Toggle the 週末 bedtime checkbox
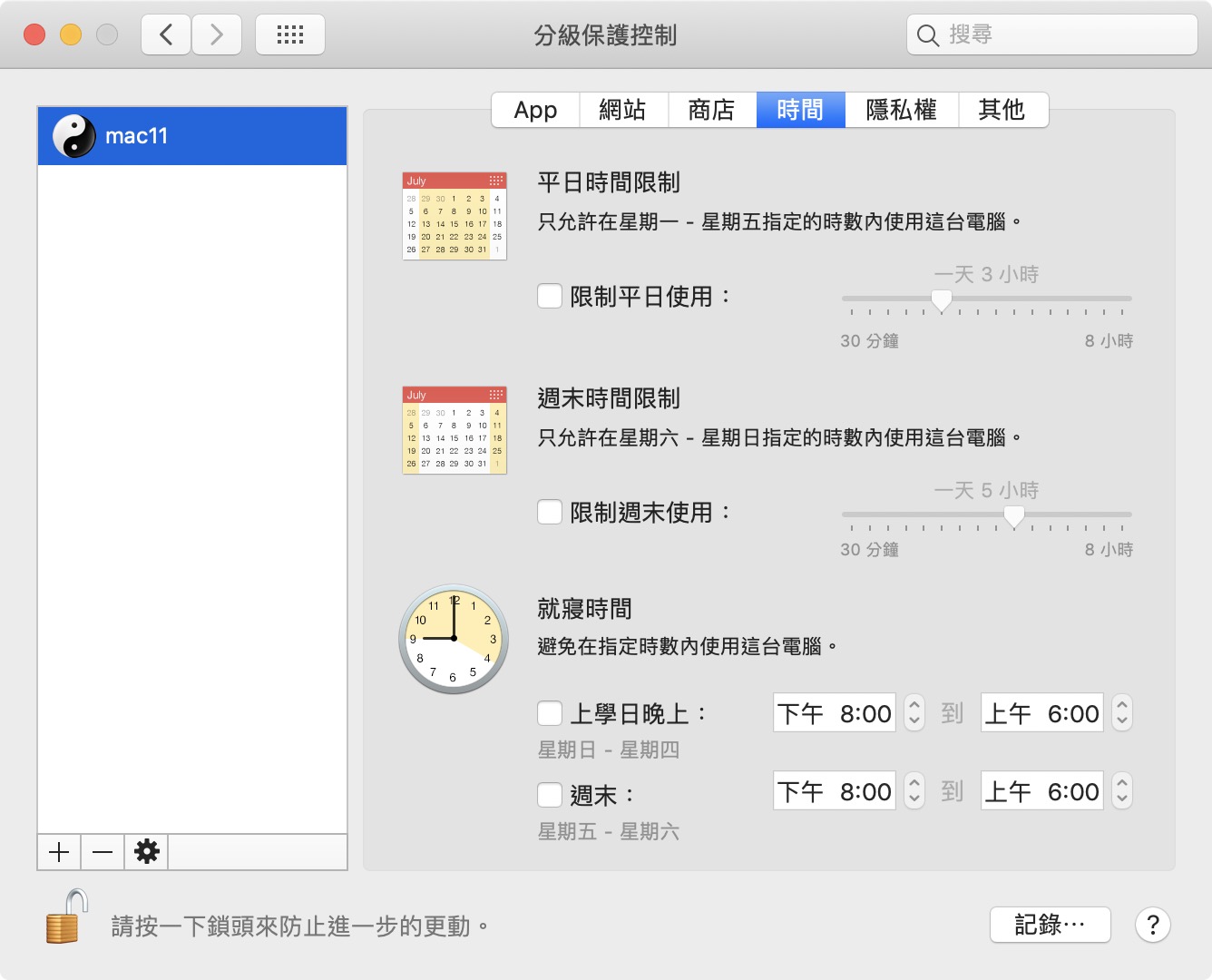Screen dimensions: 1212x980 (x=550, y=795)
